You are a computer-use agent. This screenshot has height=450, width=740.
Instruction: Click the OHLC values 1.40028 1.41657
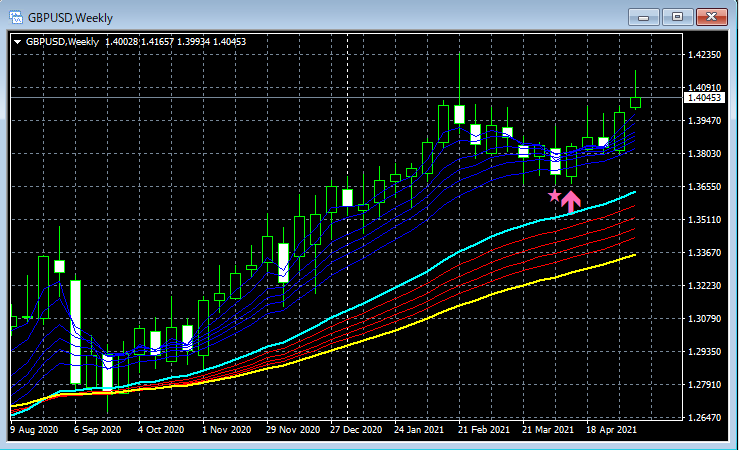click(140, 42)
